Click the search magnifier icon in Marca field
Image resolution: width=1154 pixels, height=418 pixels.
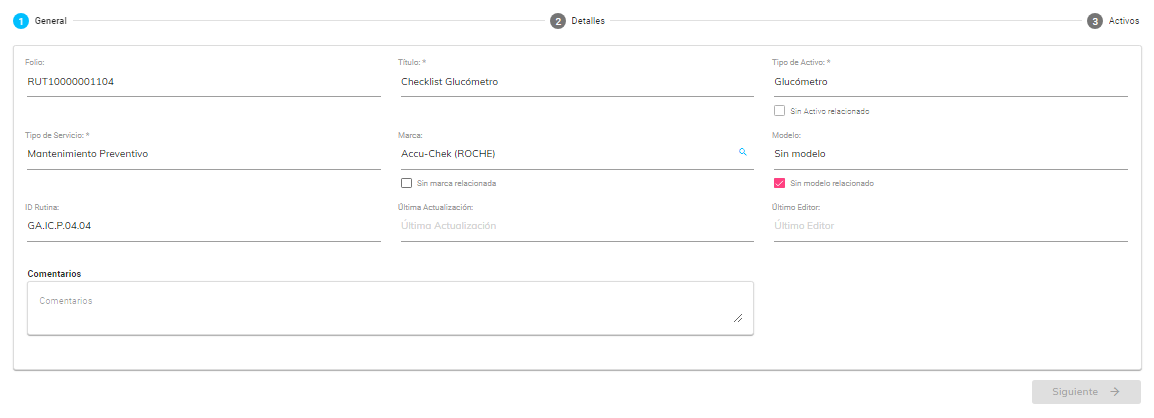[x=743, y=152]
